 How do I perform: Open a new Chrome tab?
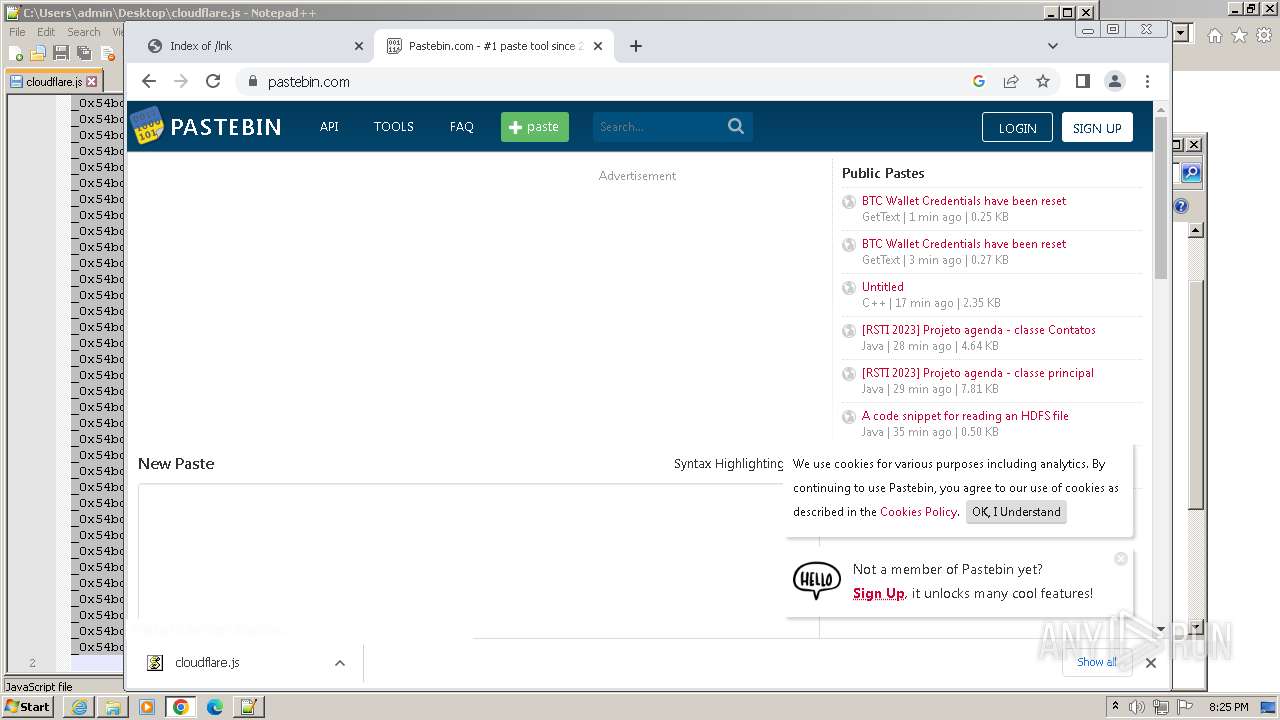click(636, 46)
